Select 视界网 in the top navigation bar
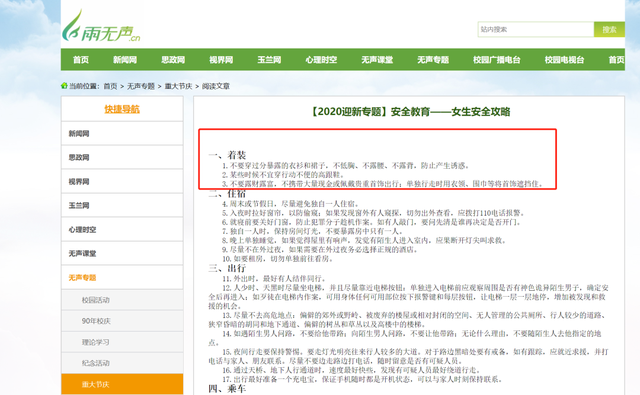Image resolution: width=640 pixels, height=395 pixels. coord(221,60)
